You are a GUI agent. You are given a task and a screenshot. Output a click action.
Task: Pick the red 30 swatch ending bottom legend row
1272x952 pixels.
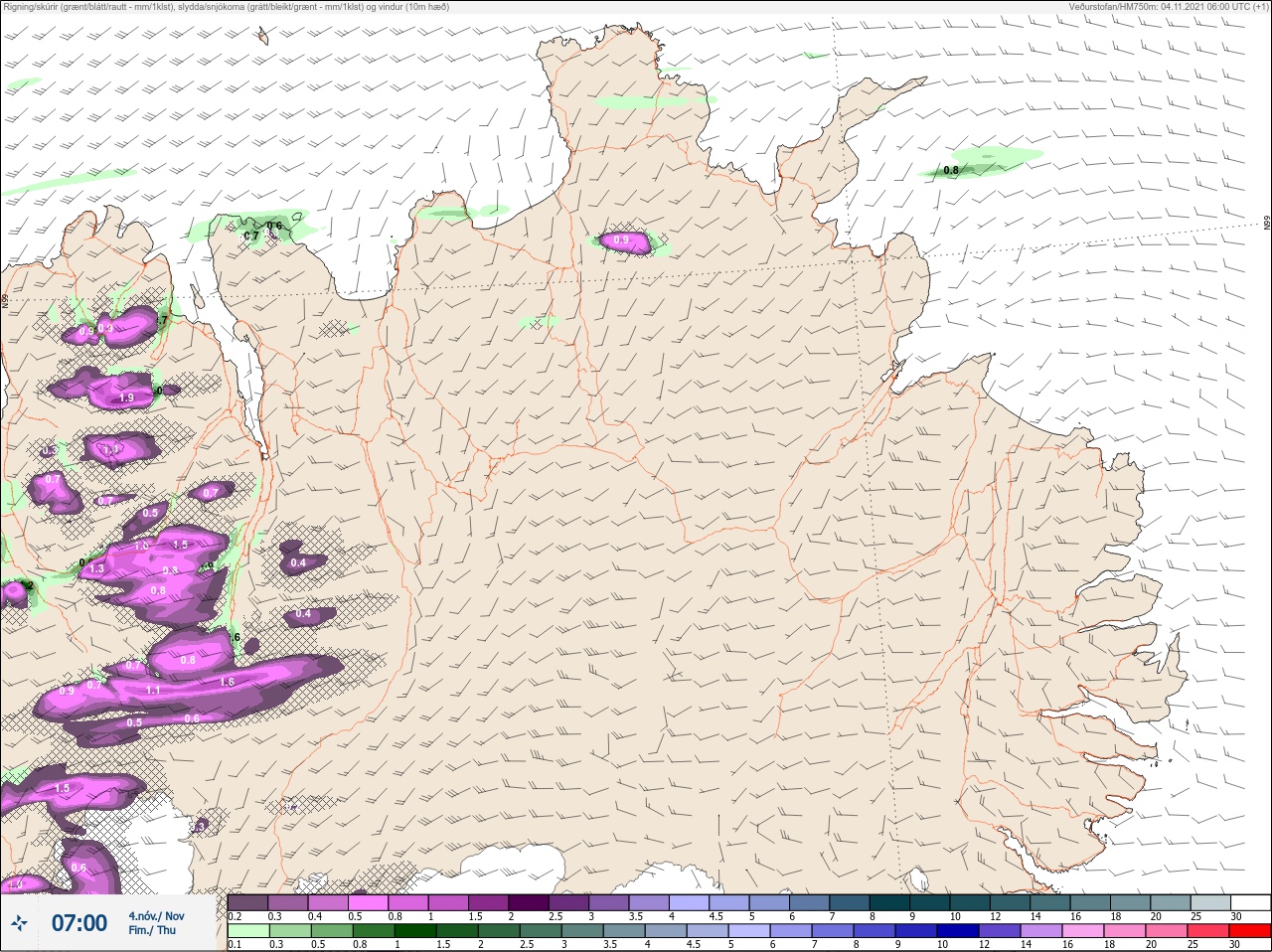1250,931
